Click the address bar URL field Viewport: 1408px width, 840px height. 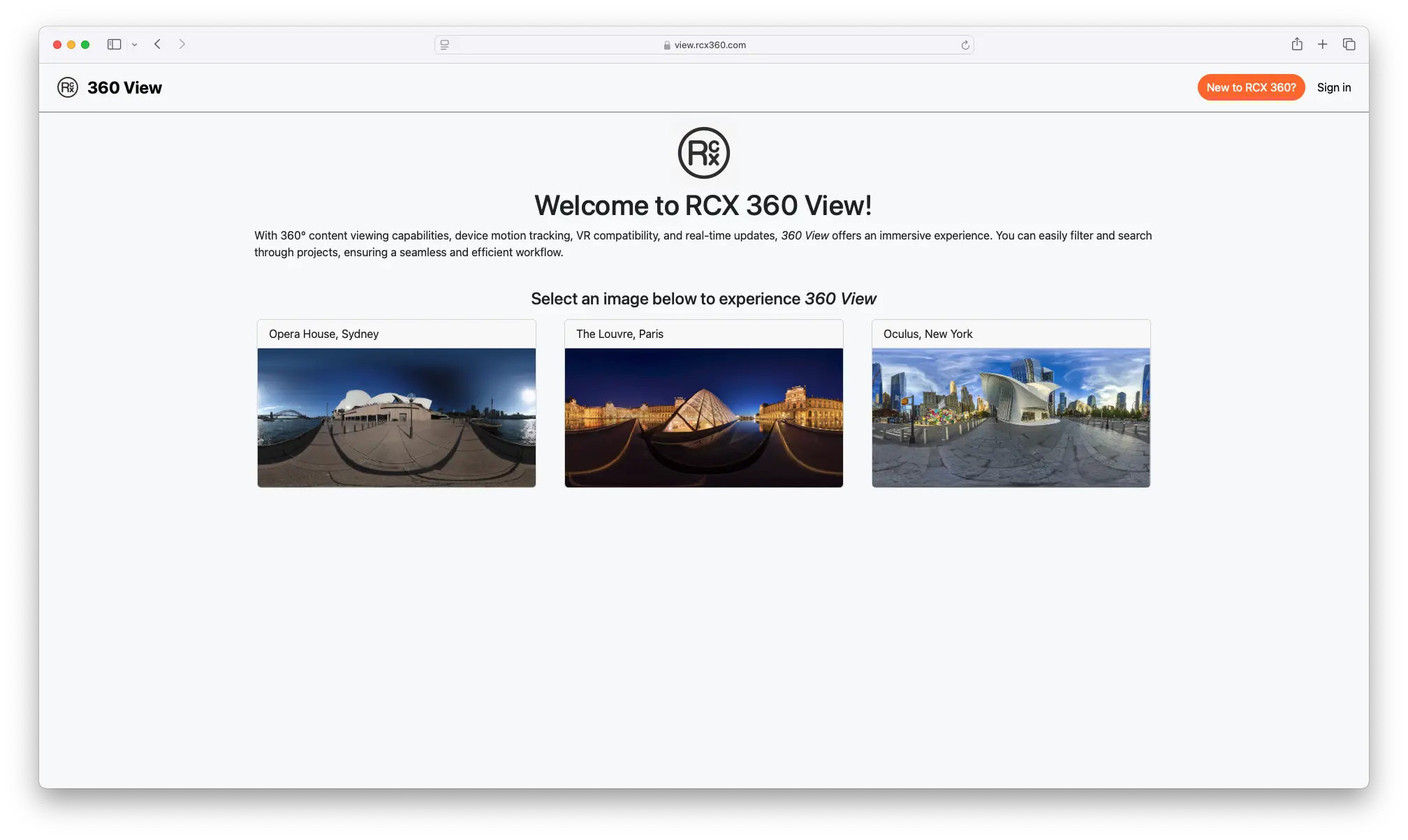point(704,44)
